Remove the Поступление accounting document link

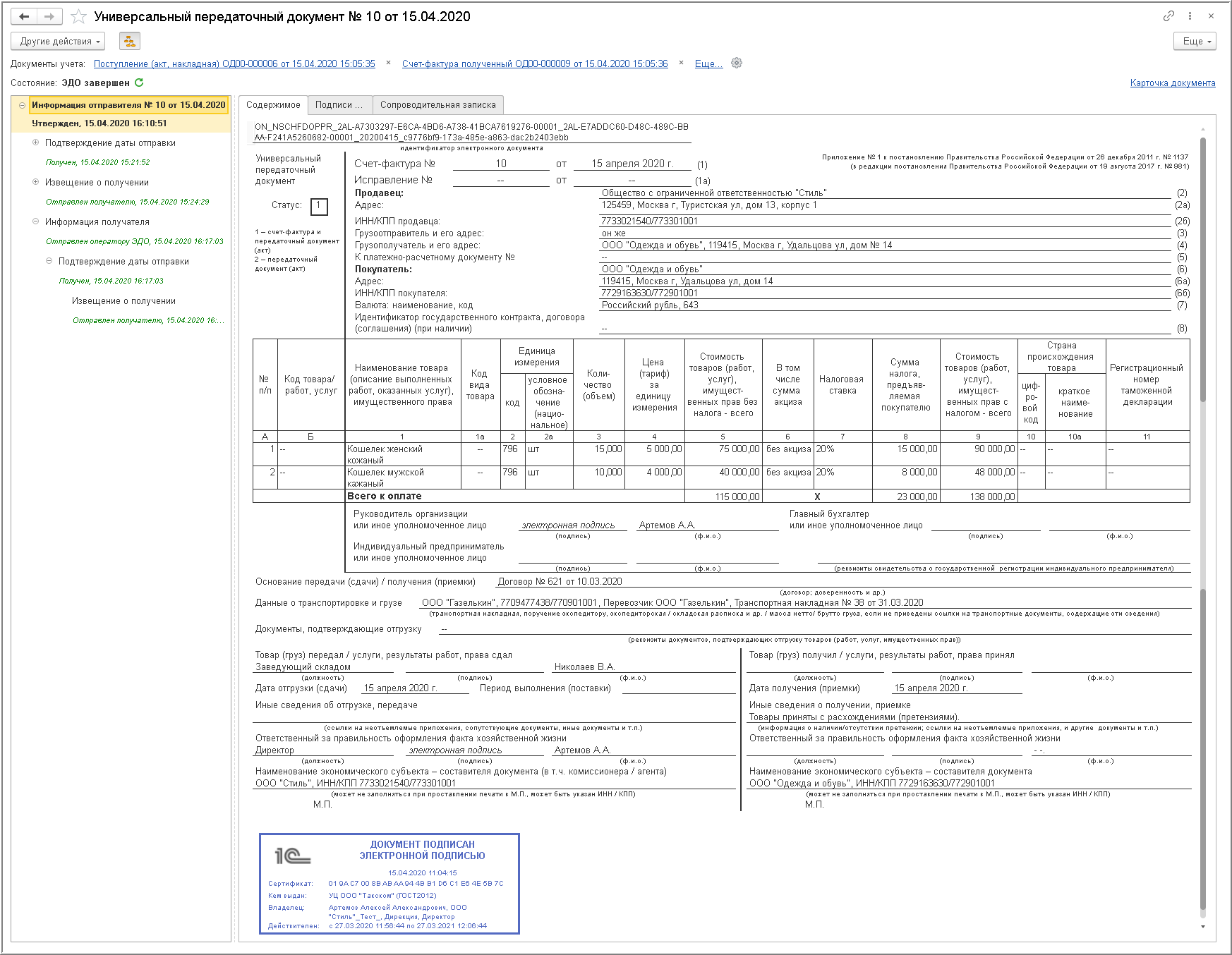click(x=388, y=63)
